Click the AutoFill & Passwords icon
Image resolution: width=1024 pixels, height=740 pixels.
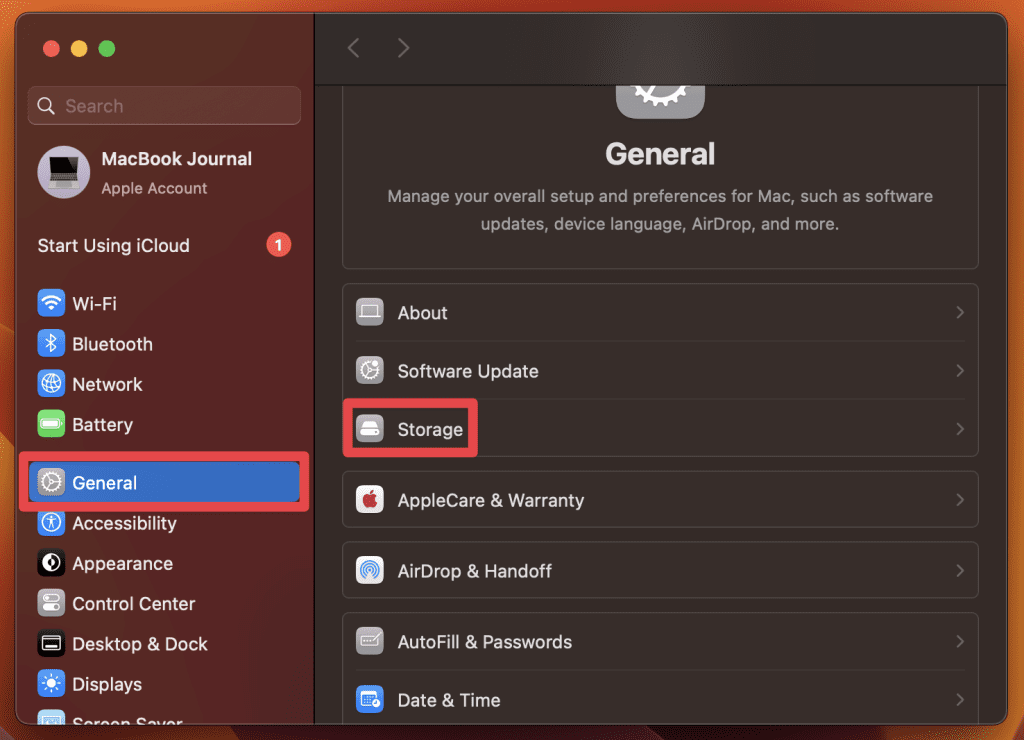tap(370, 641)
